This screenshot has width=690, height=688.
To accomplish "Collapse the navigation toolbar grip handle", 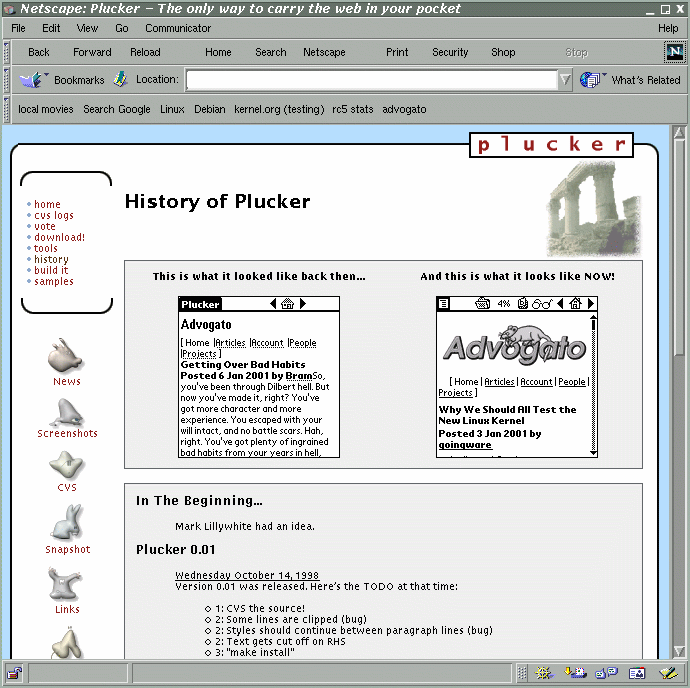I will coord(6,52).
